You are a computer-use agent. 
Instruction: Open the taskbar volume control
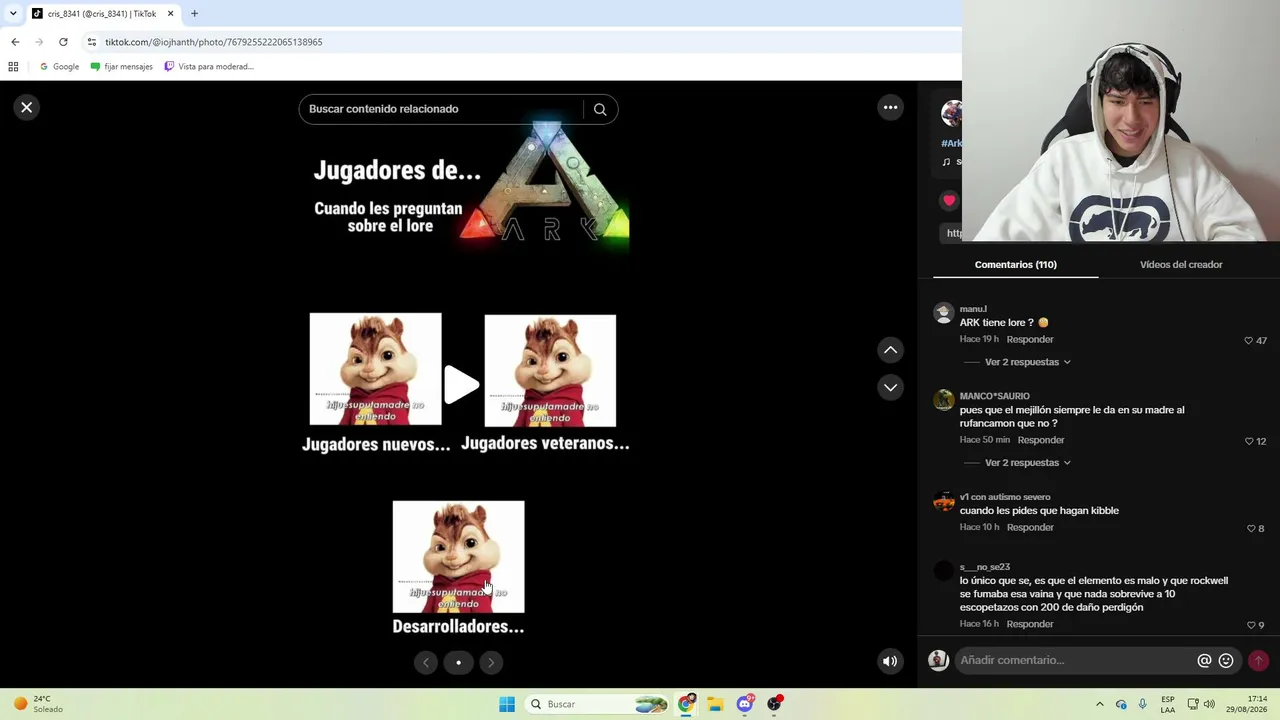[1208, 704]
